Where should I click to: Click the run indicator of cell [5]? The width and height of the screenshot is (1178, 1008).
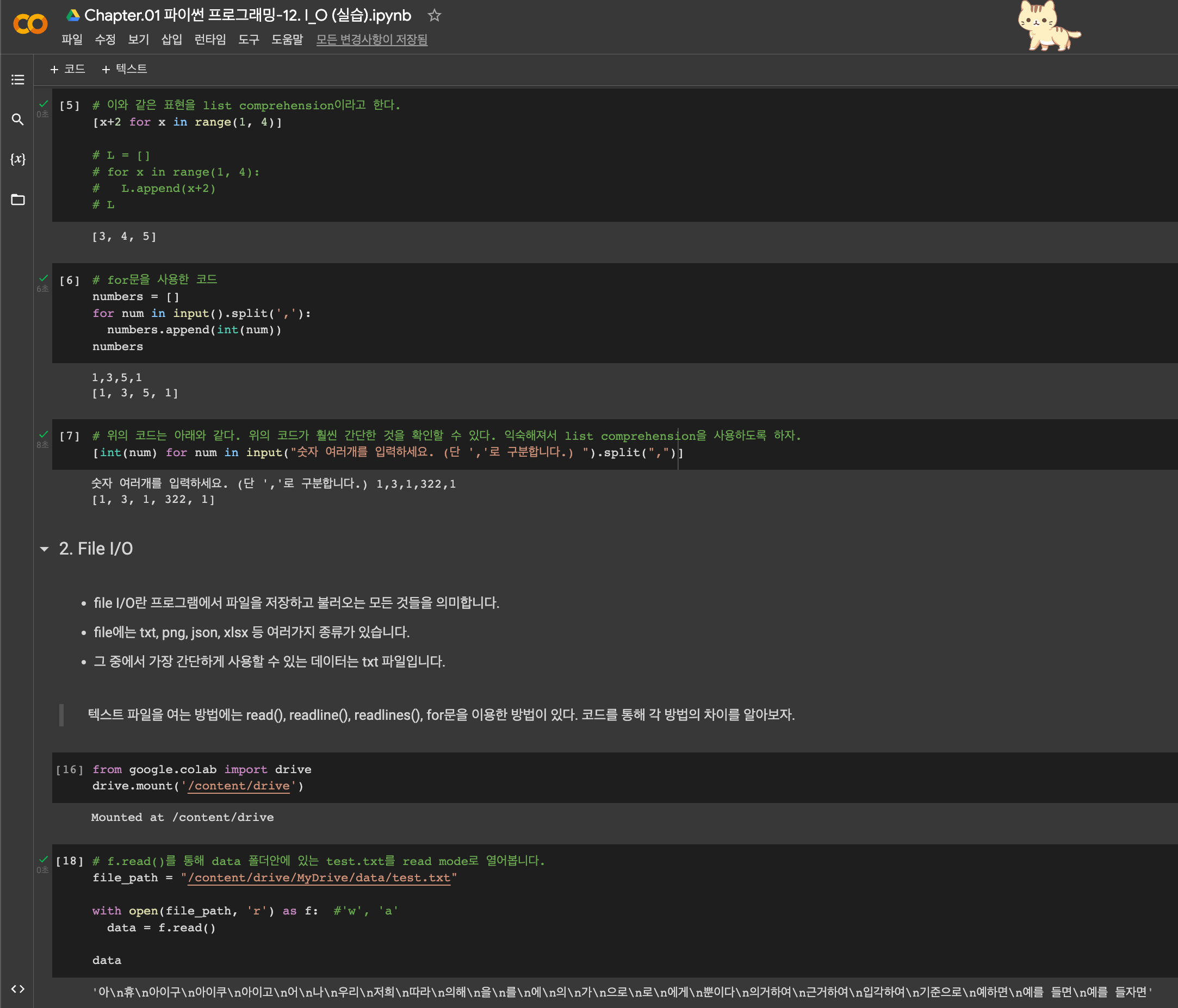point(70,105)
